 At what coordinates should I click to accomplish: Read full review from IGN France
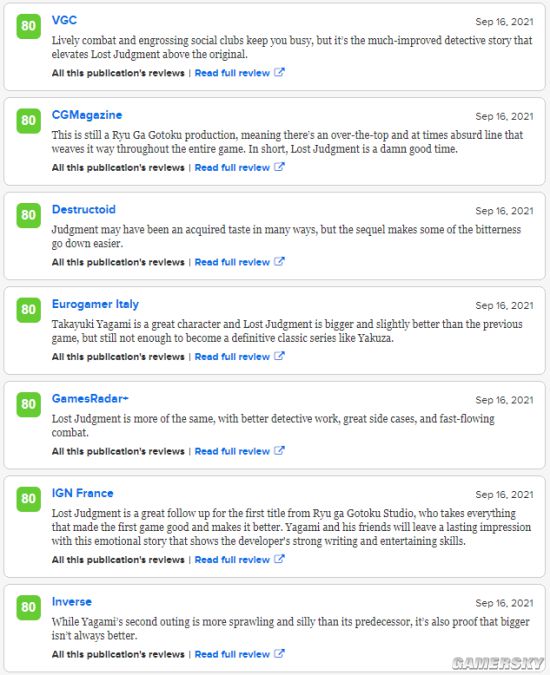pos(232,560)
